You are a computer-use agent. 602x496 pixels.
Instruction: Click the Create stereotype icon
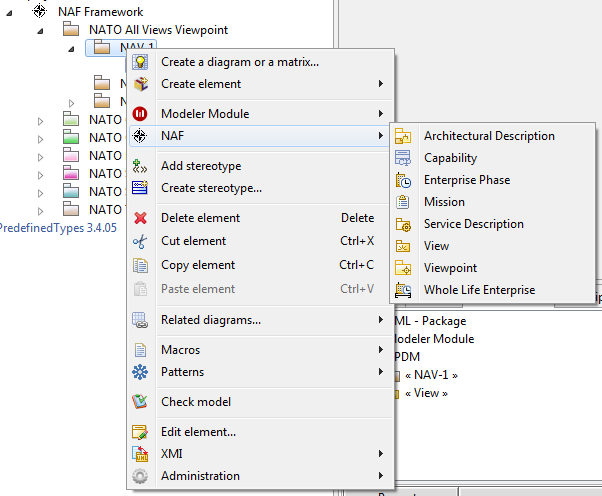pos(140,188)
